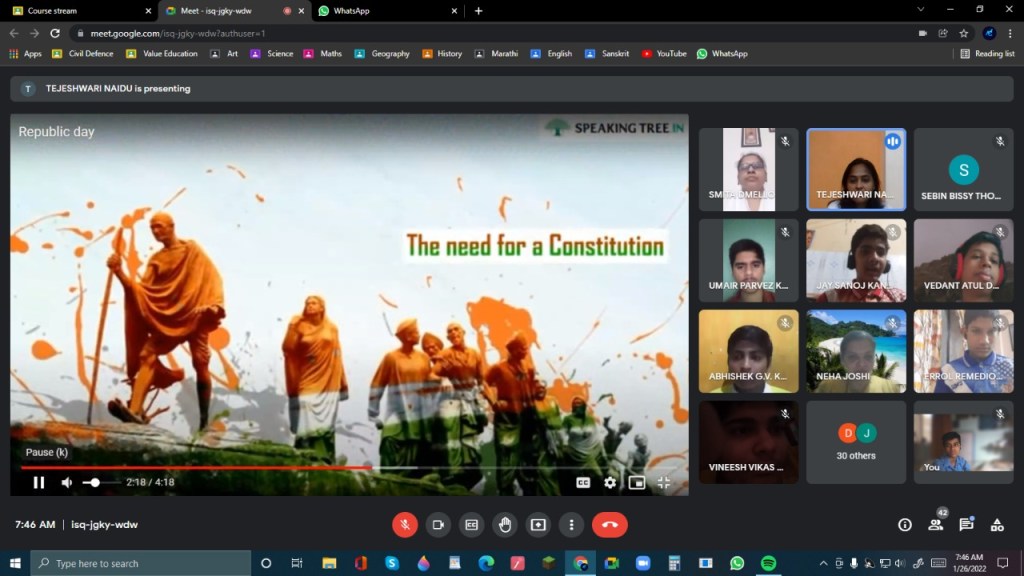Open the chat panel
Image resolution: width=1024 pixels, height=576 pixels.
tap(966, 524)
